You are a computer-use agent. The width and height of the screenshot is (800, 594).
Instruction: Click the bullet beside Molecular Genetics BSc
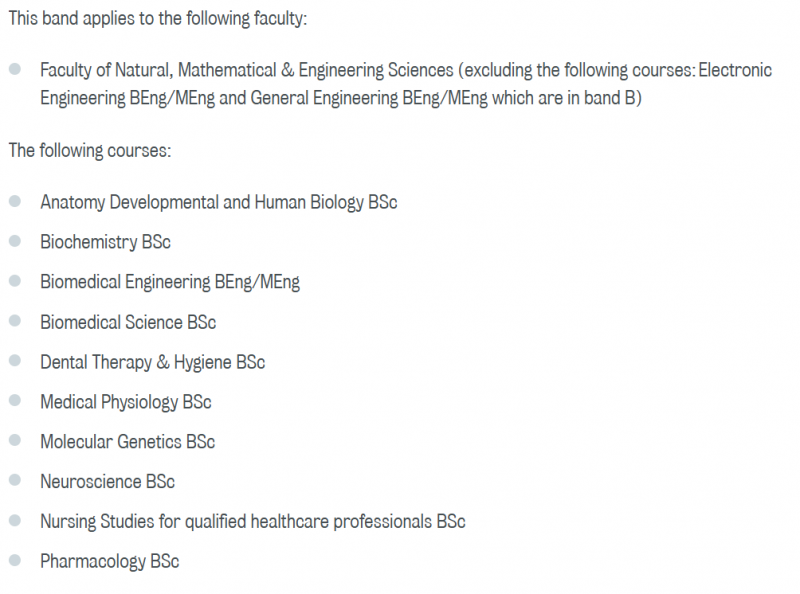click(15, 440)
